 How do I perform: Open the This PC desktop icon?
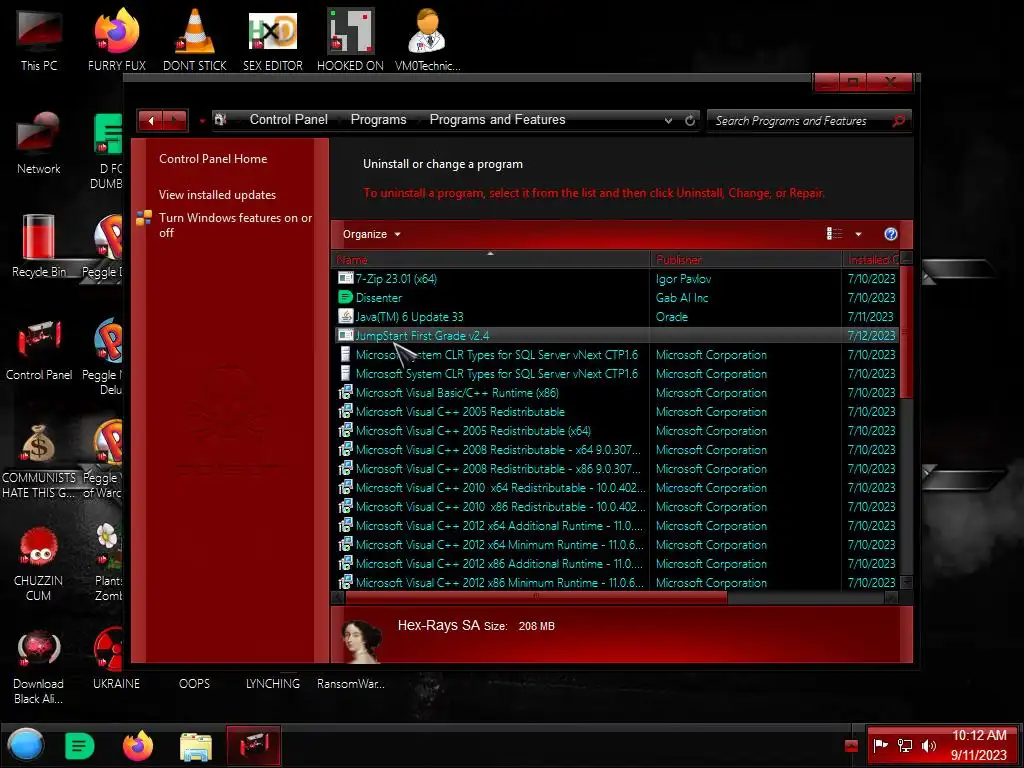[x=39, y=38]
